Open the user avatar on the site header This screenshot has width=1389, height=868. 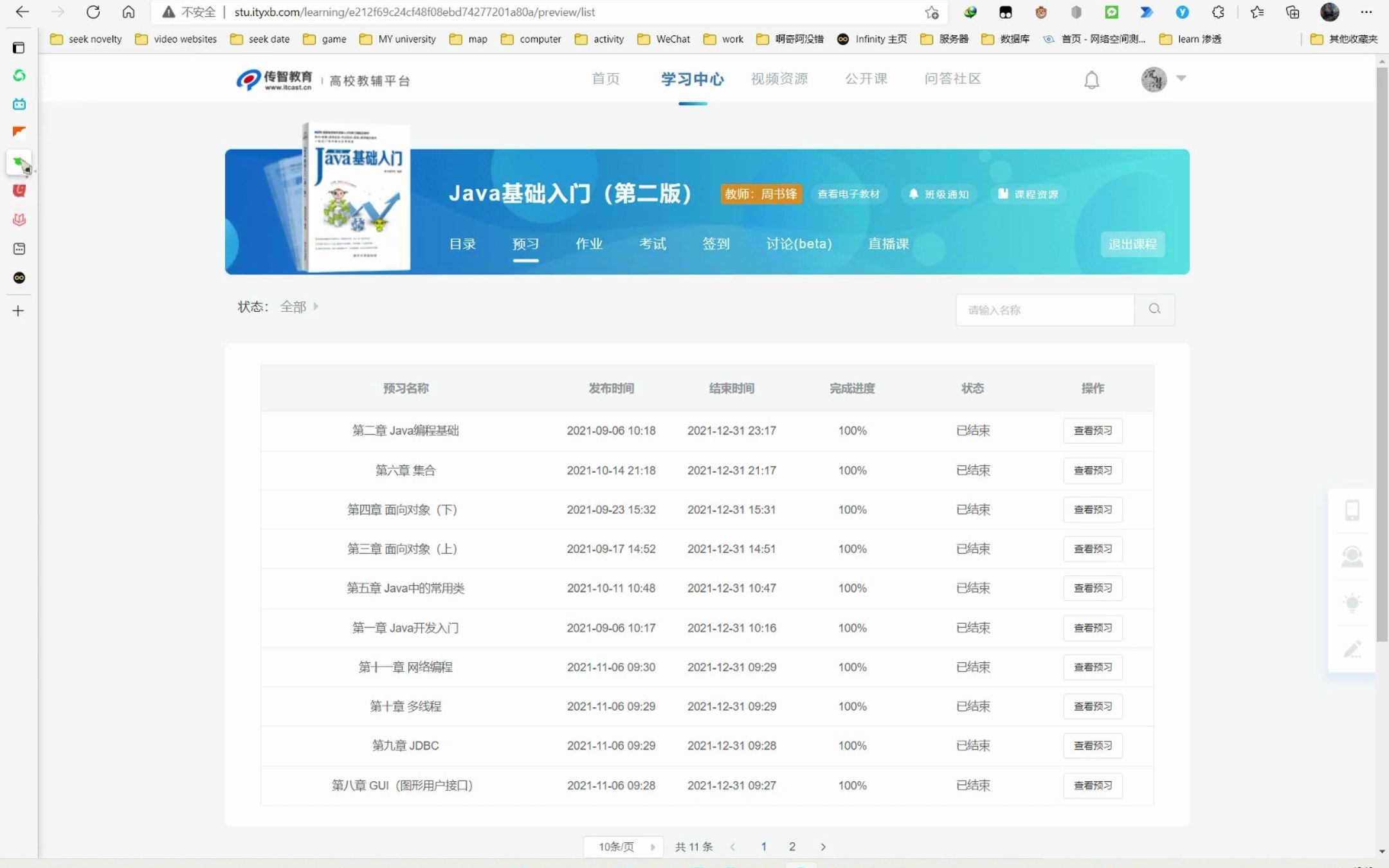tap(1154, 79)
